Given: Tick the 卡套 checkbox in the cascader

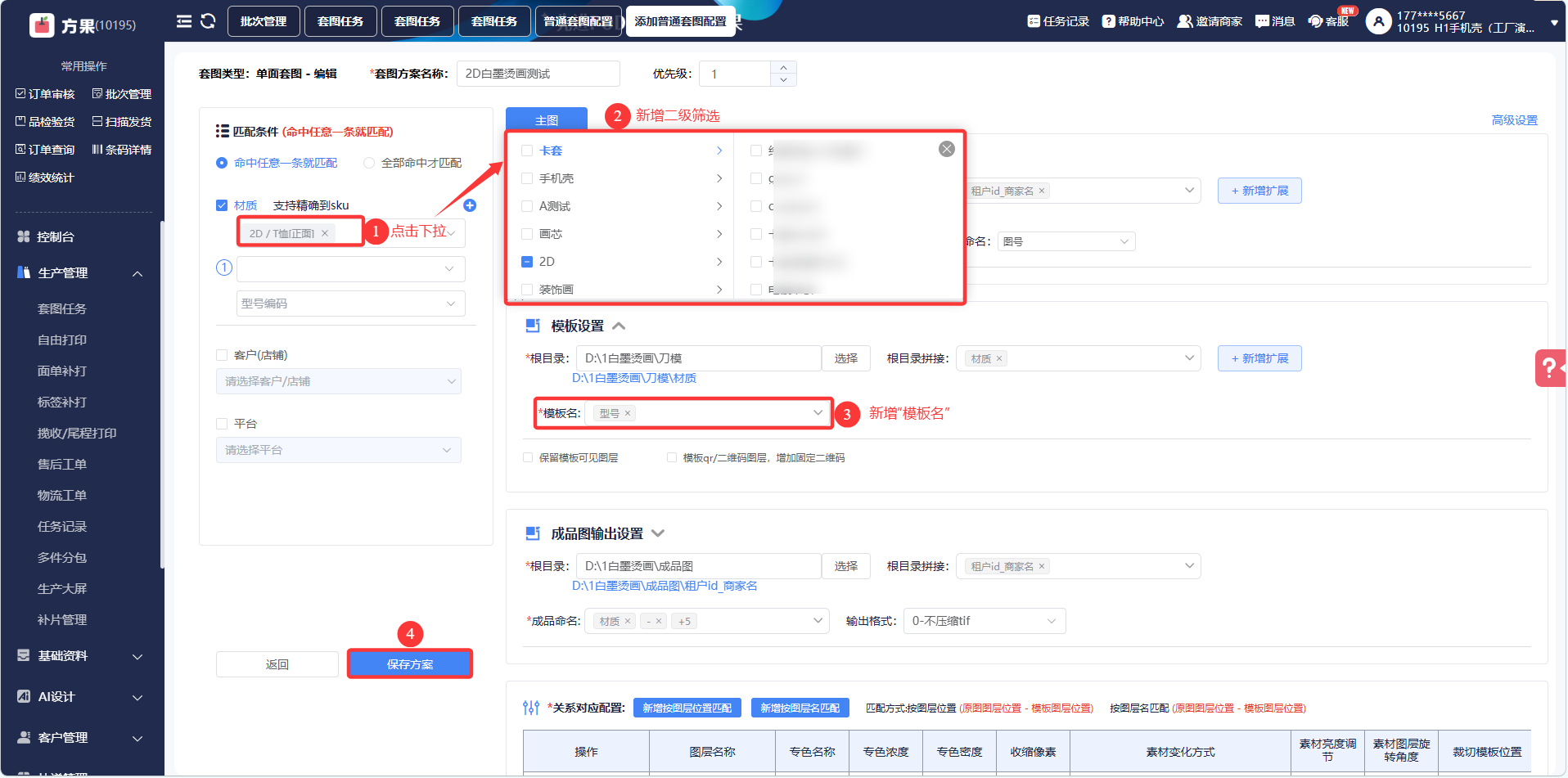Looking at the screenshot, I should (x=527, y=151).
